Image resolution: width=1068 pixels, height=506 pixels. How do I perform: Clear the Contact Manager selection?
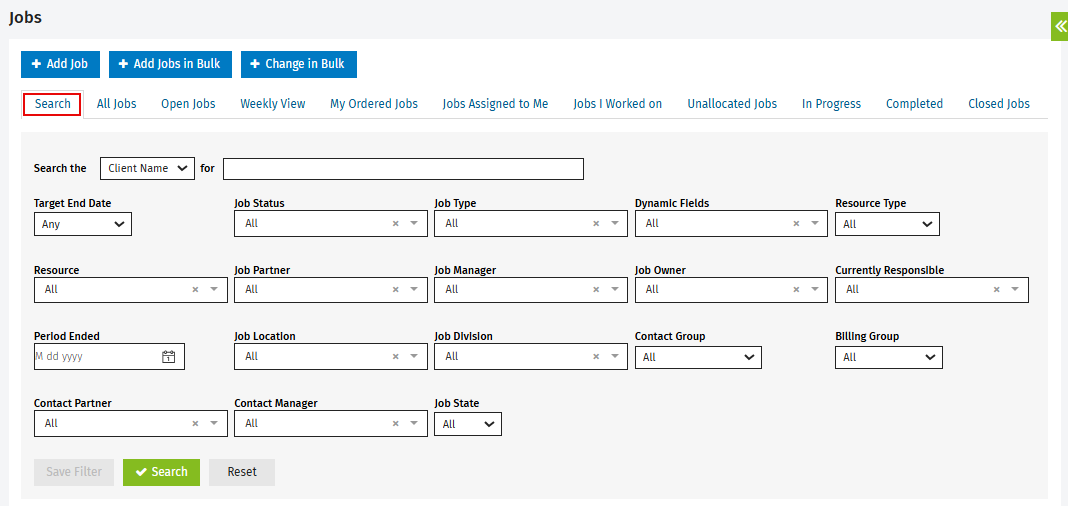click(395, 423)
